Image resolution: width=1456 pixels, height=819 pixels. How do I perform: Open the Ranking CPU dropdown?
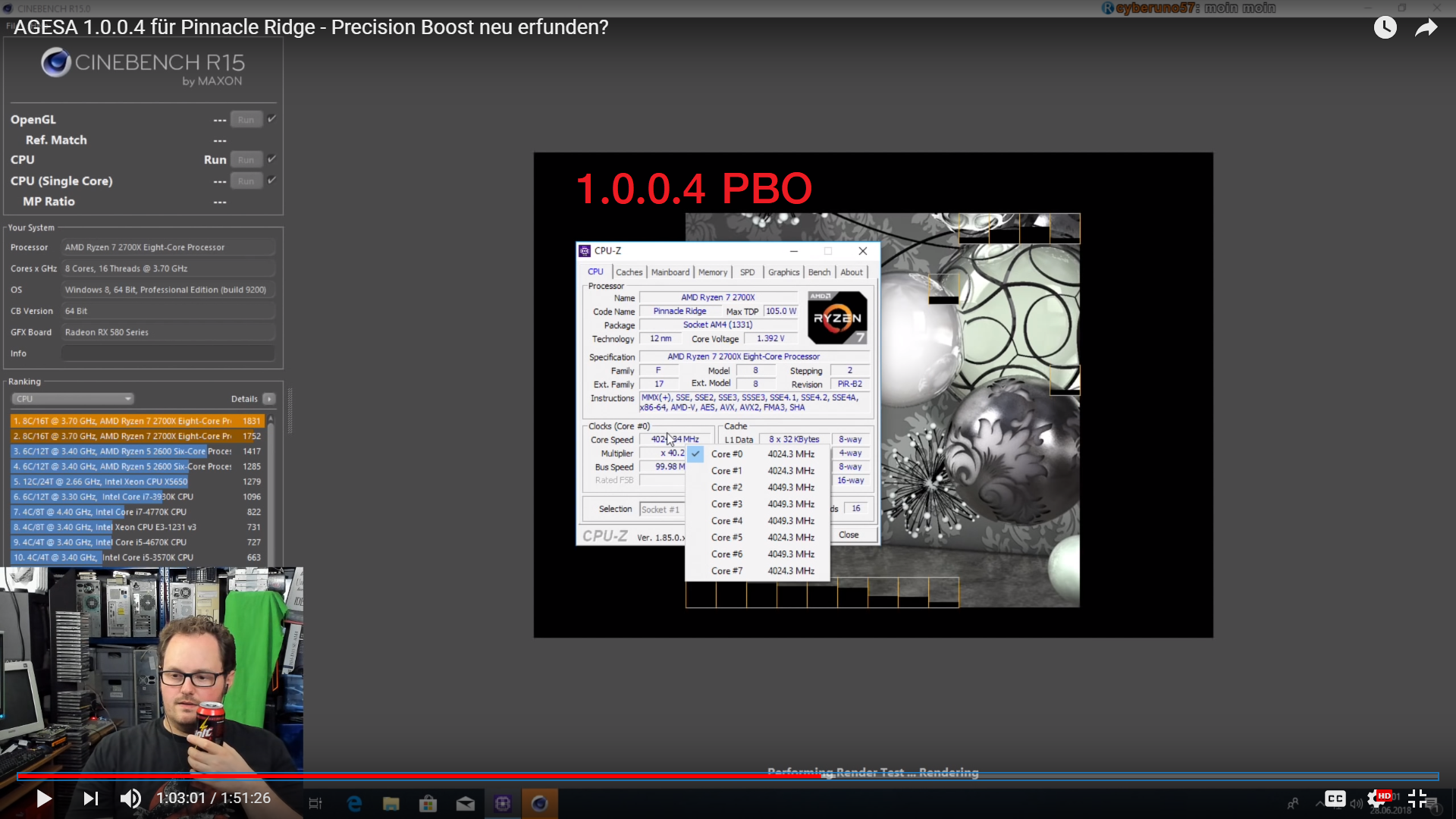coord(73,399)
